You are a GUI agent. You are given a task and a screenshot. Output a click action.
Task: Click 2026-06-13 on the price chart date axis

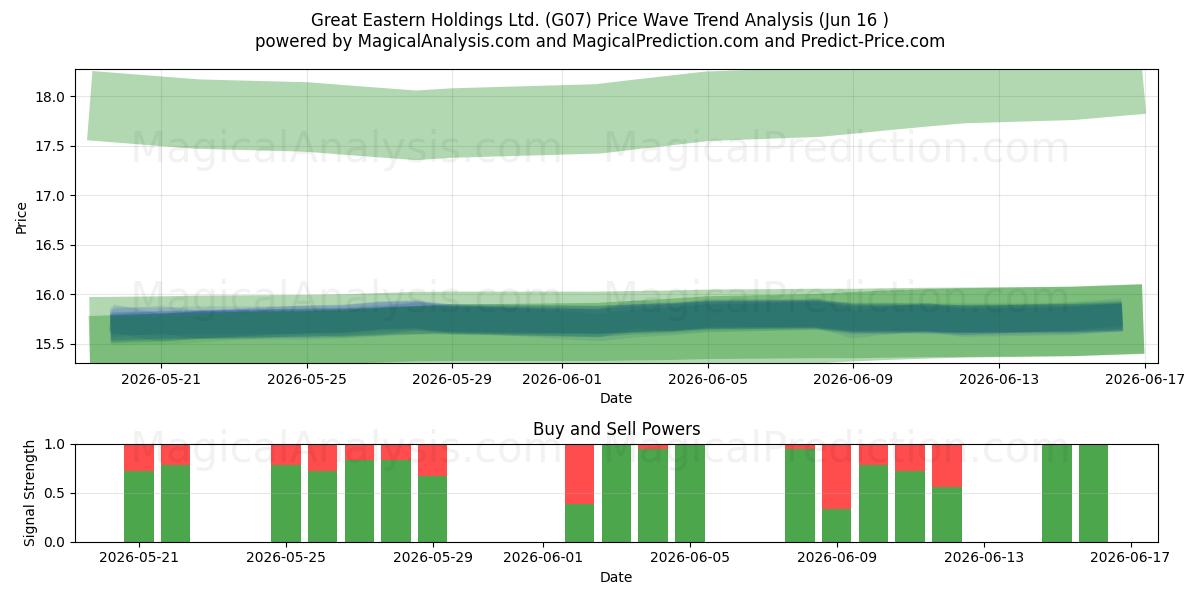[998, 379]
